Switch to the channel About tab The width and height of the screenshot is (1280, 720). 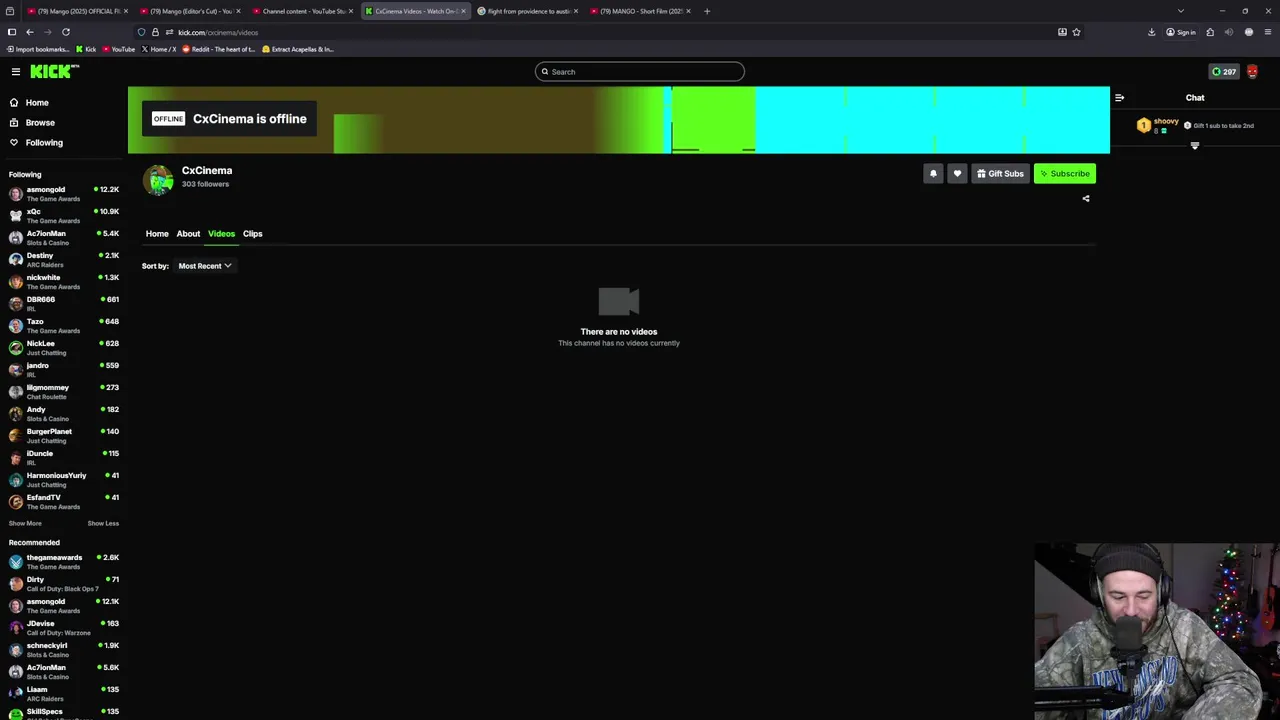pos(188,234)
